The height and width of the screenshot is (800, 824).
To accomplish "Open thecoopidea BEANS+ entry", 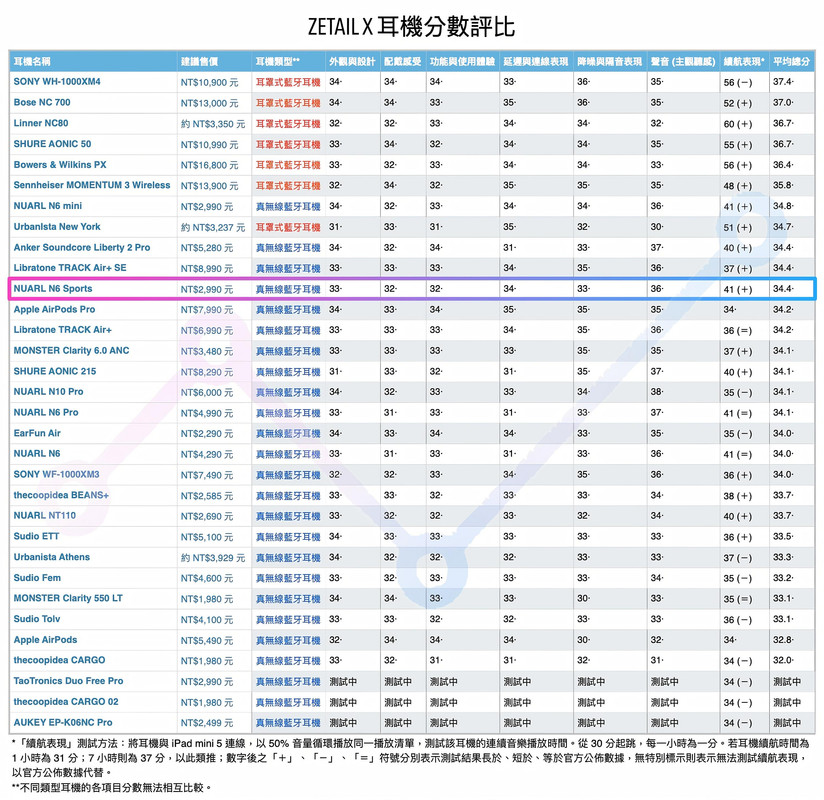I will click(x=61, y=495).
